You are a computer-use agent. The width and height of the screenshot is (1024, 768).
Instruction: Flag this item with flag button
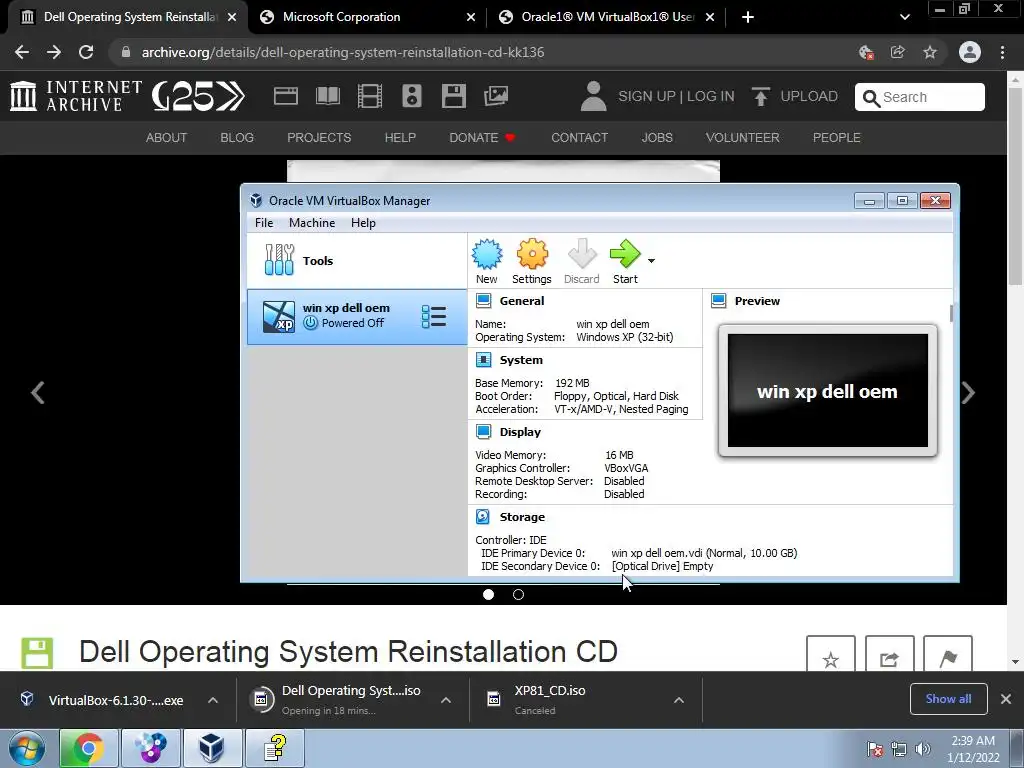(948, 656)
